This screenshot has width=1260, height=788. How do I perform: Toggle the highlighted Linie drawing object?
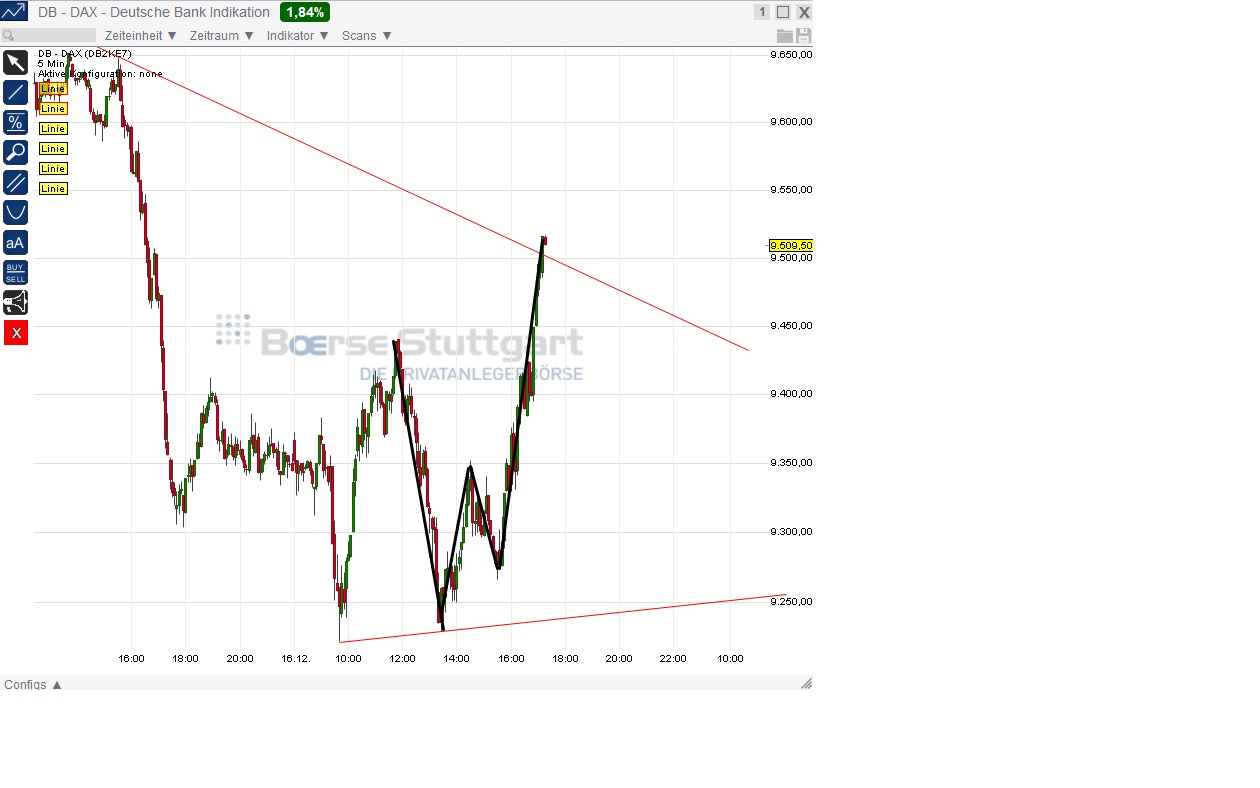pos(52,88)
